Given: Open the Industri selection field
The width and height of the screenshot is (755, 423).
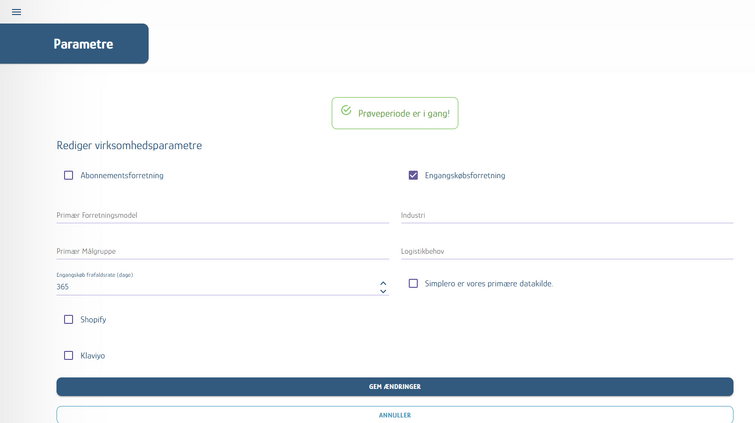Looking at the screenshot, I should (566, 215).
